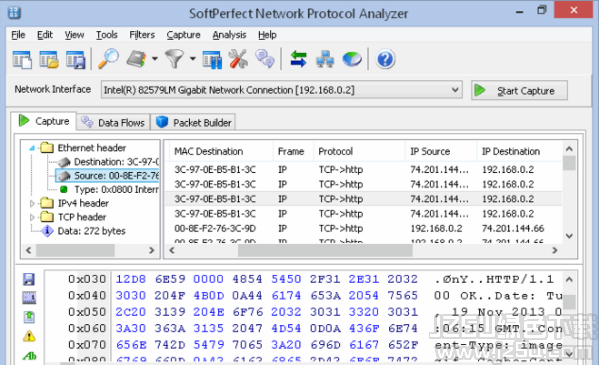Click the app logo in the title bar
This screenshot has width=599, height=365.
[15, 13]
